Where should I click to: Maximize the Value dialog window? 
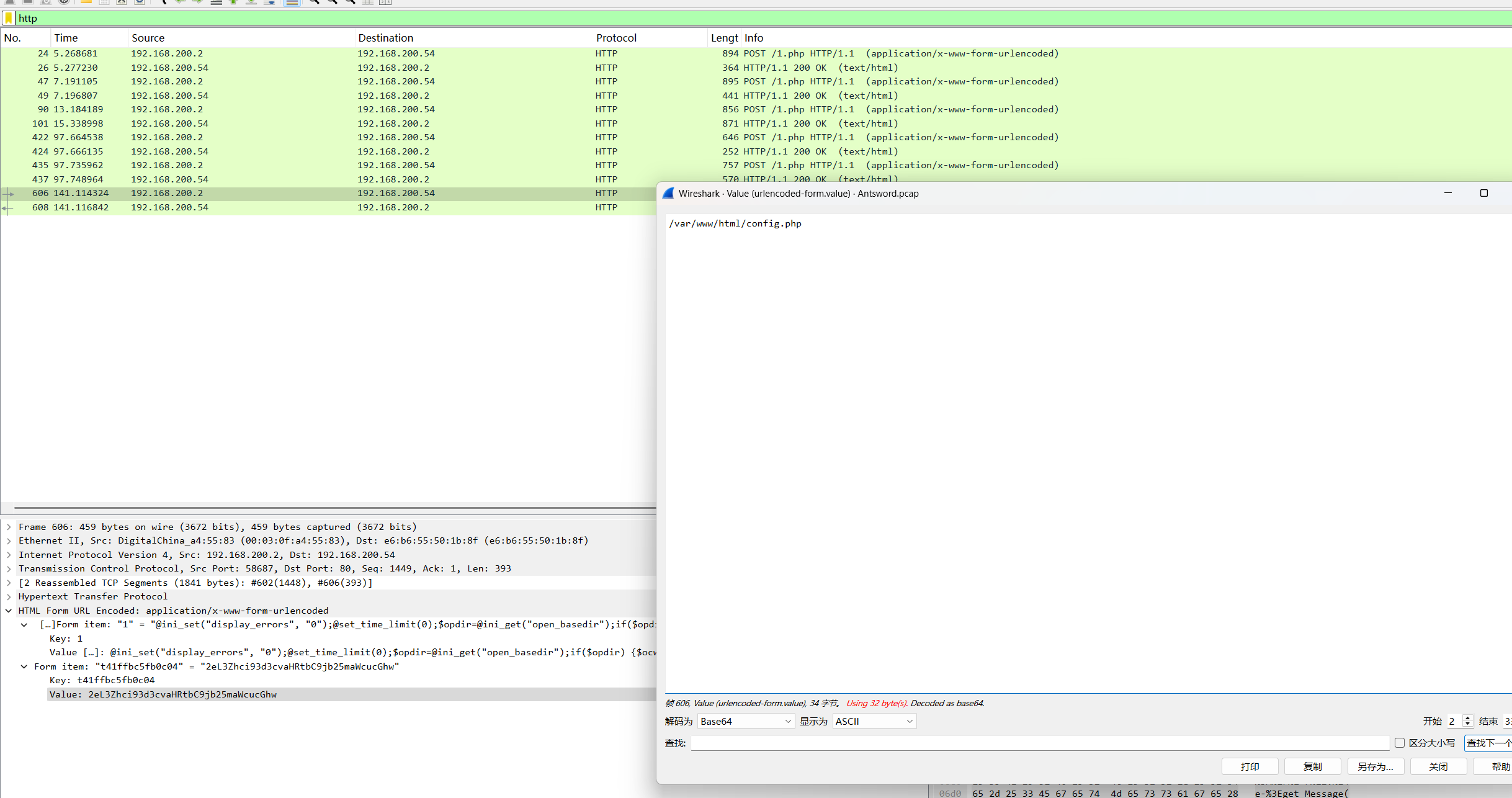click(x=1483, y=194)
